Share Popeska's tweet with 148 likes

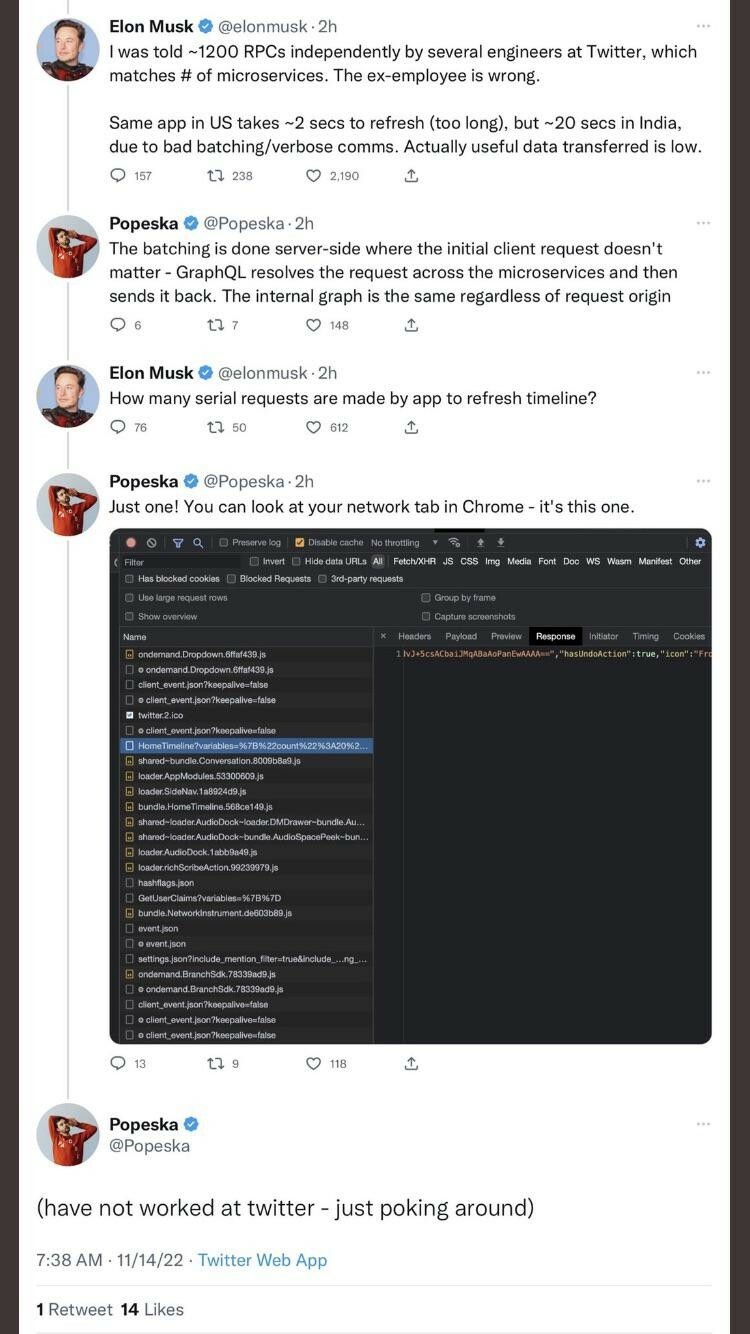pyautogui.click(x=411, y=325)
